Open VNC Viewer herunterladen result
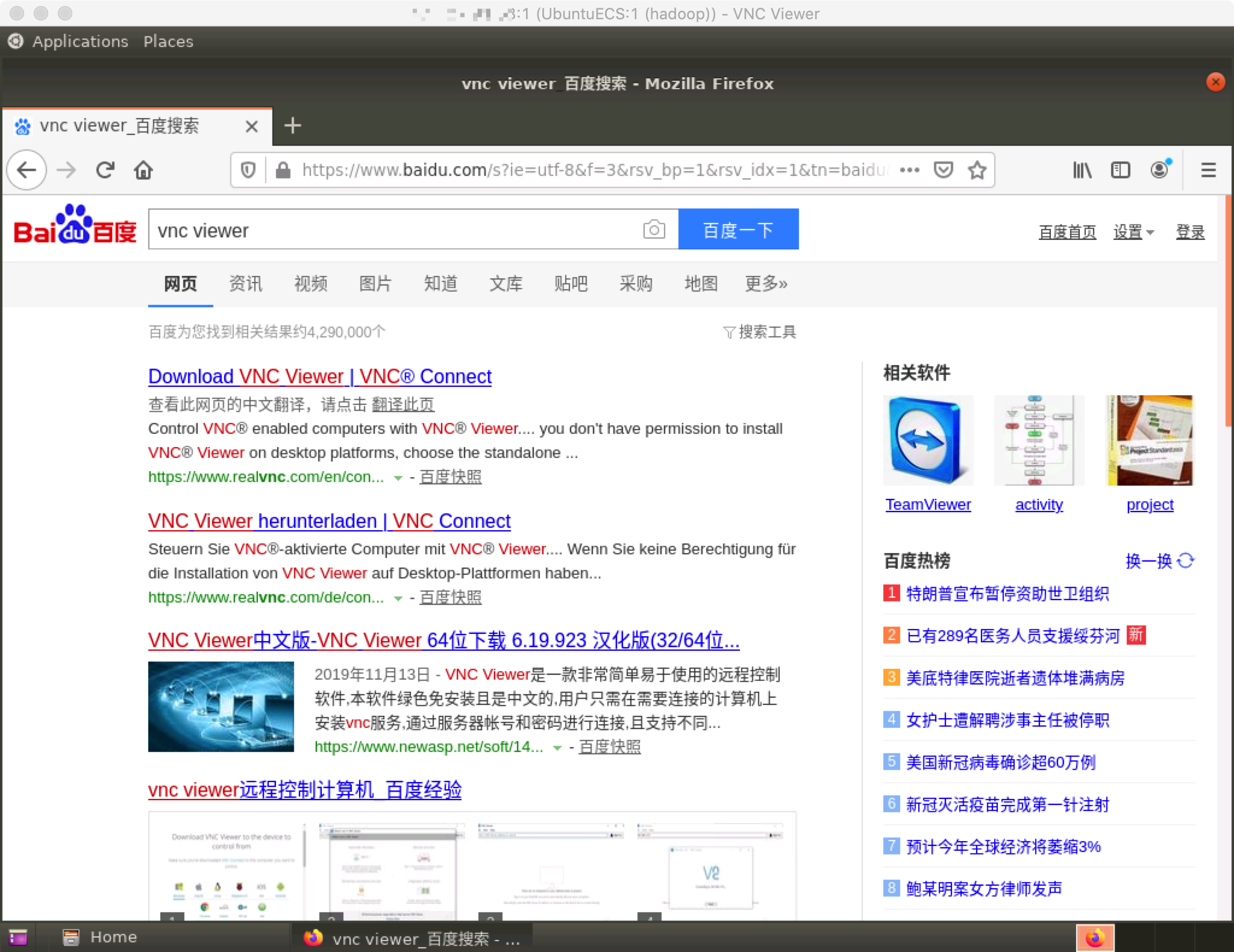The width and height of the screenshot is (1234, 952). click(x=330, y=521)
